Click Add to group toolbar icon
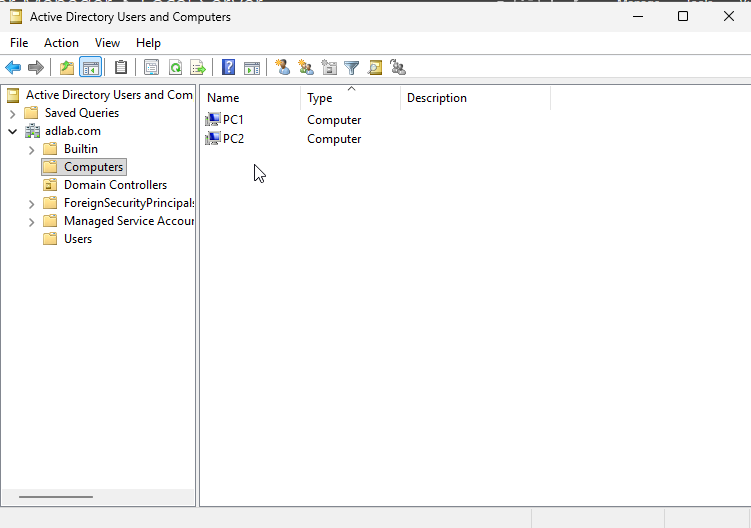This screenshot has width=751, height=528. pos(398,67)
